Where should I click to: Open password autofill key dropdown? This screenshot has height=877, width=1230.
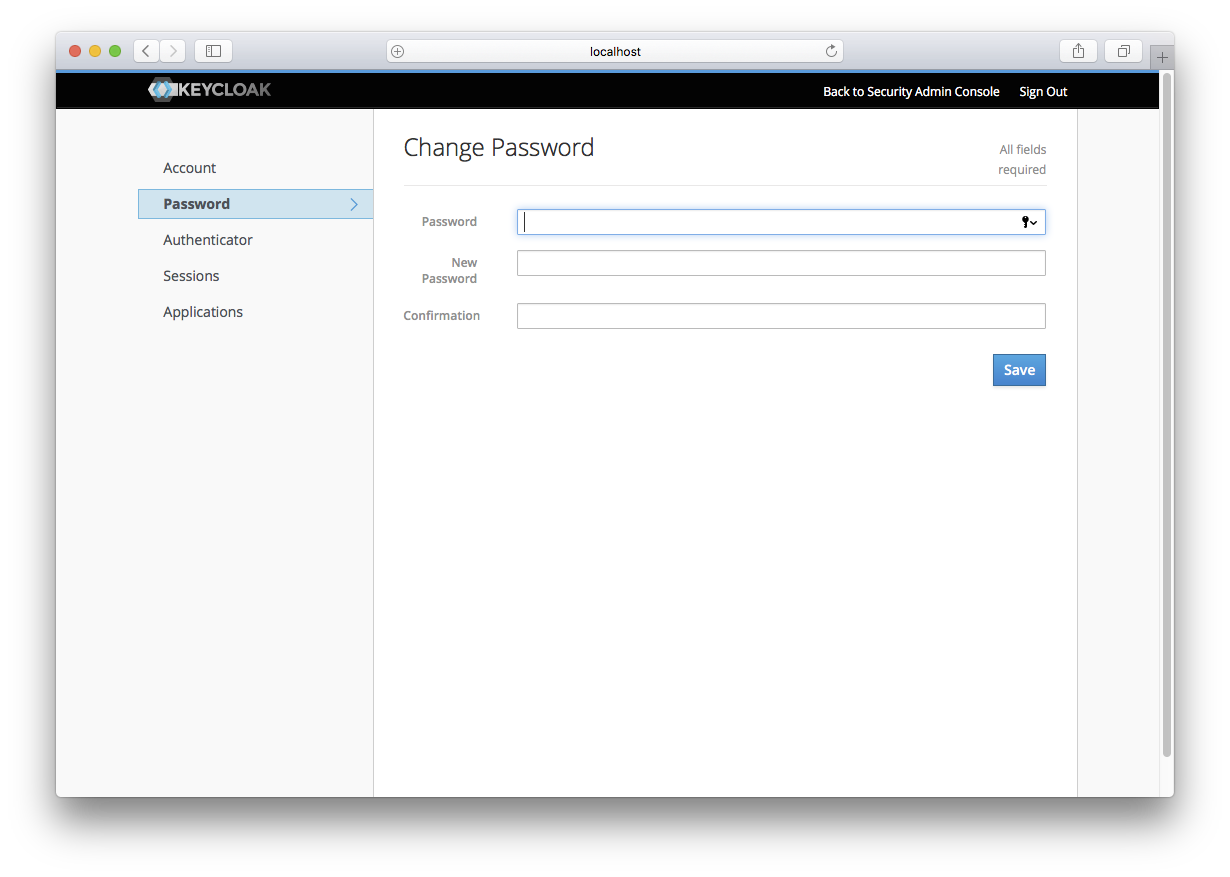(x=1028, y=222)
